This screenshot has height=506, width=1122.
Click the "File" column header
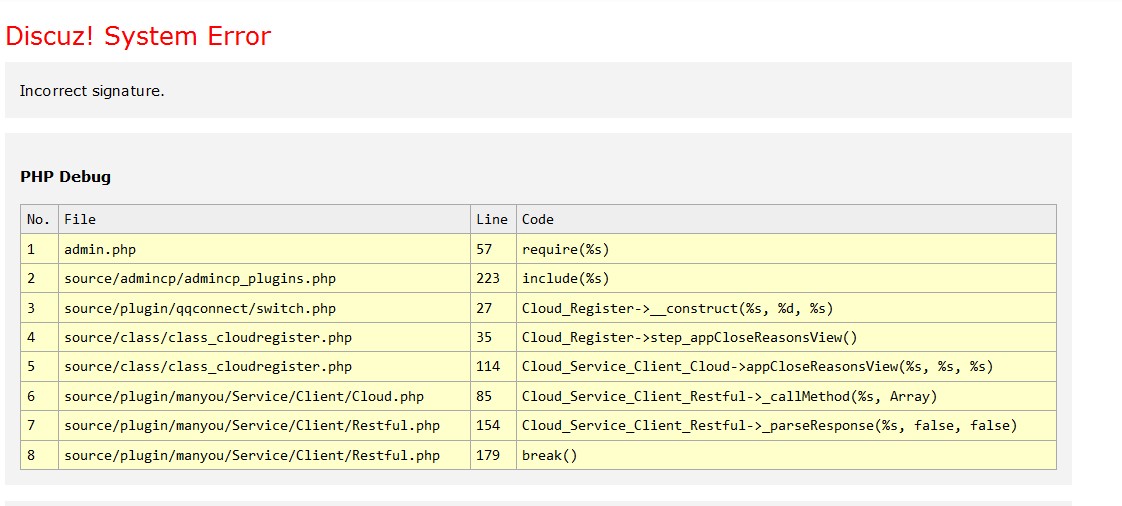click(80, 219)
